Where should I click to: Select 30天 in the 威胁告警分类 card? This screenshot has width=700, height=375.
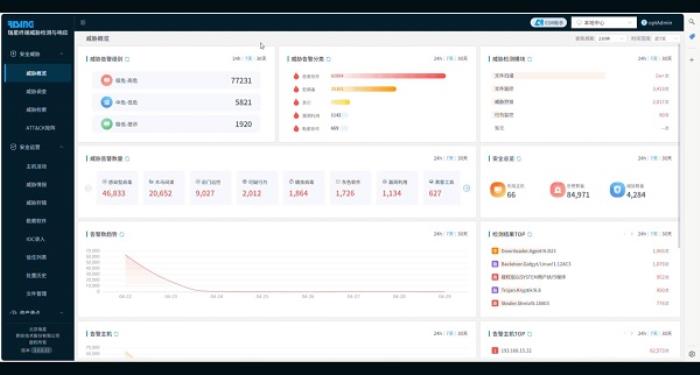[462, 58]
